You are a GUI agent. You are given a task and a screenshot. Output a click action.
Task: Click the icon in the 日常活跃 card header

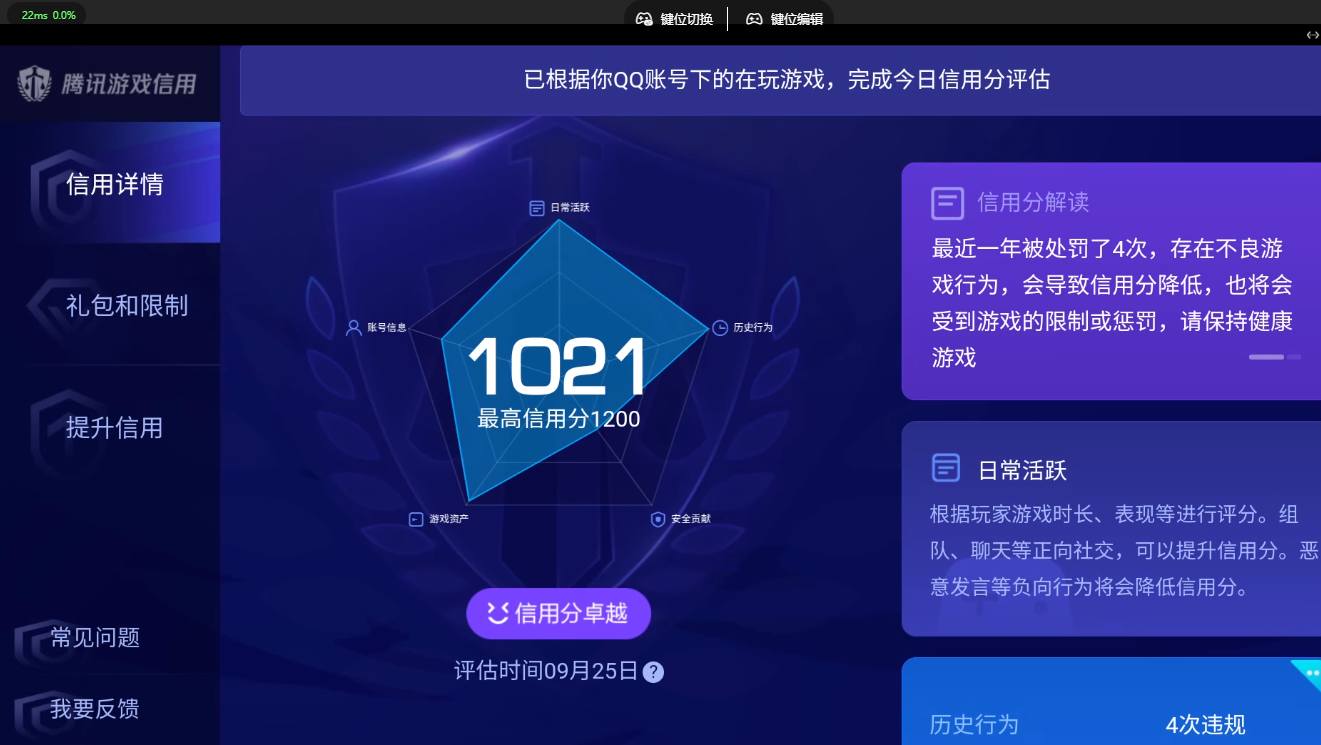point(946,468)
